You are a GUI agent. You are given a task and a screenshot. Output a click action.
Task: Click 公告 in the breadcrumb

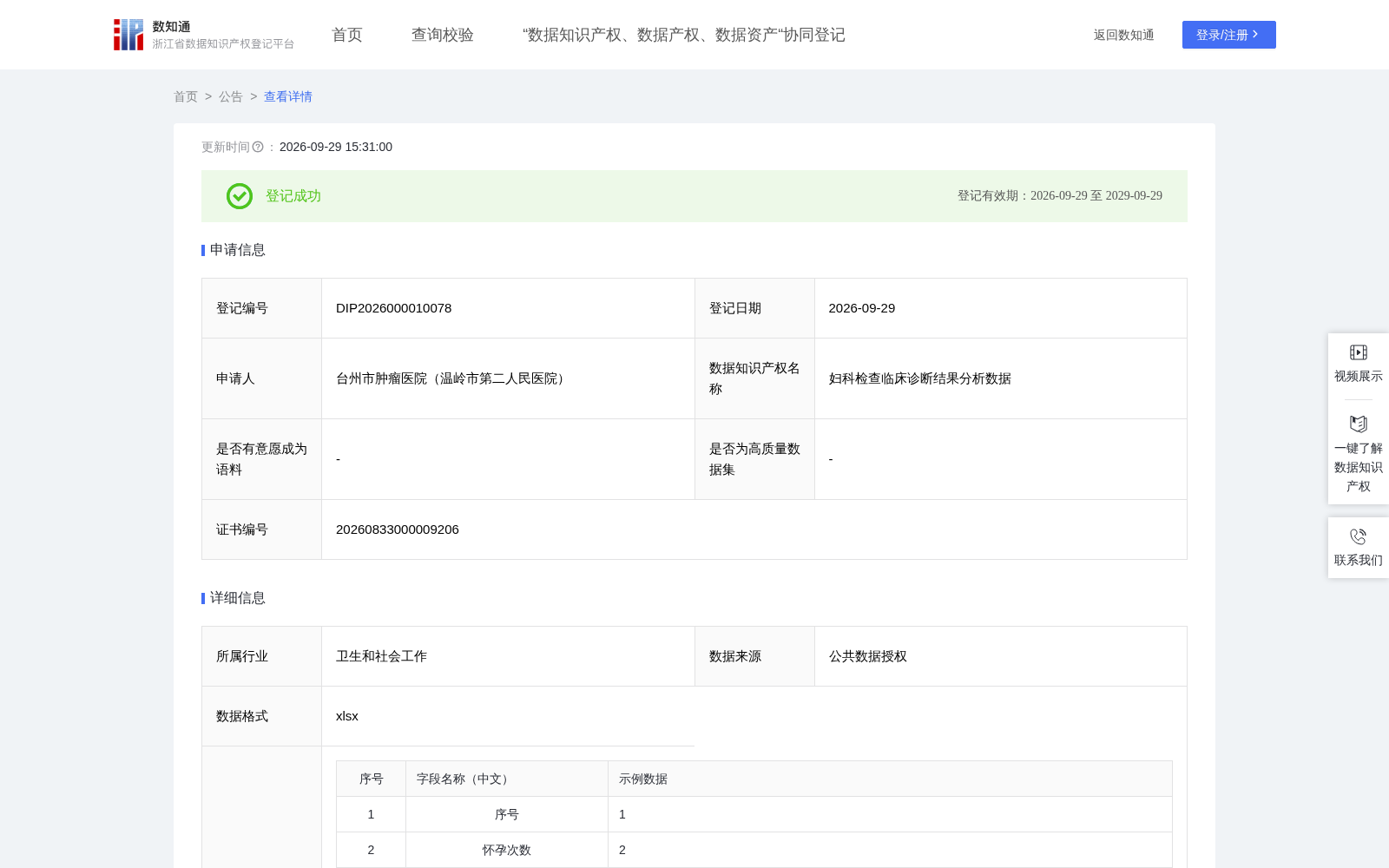coord(231,96)
